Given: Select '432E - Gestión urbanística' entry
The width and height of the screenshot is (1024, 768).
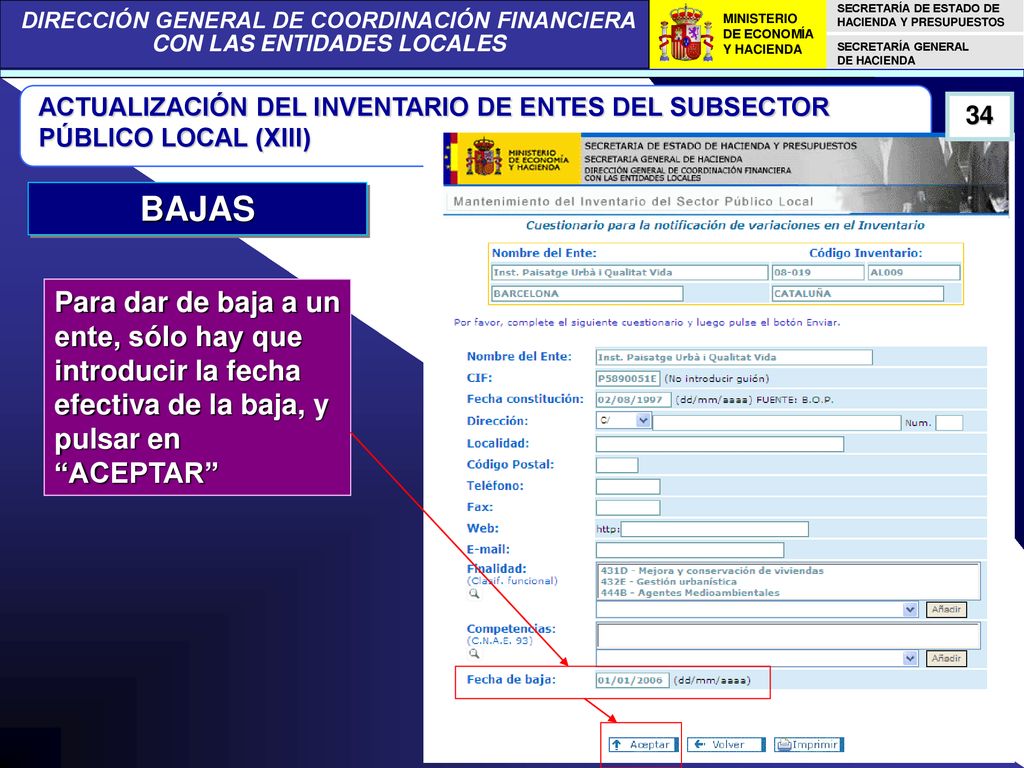Looking at the screenshot, I should (x=669, y=582).
